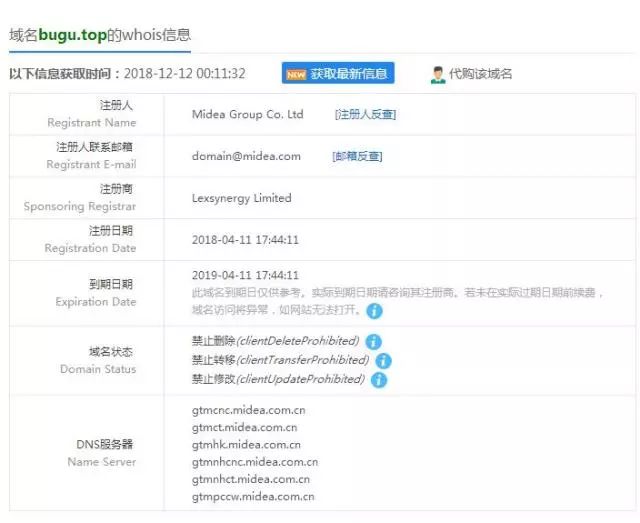Image resolution: width=640 pixels, height=523 pixels.
Task: Click the 以下信息获取时间 label
Action: click(x=65, y=74)
